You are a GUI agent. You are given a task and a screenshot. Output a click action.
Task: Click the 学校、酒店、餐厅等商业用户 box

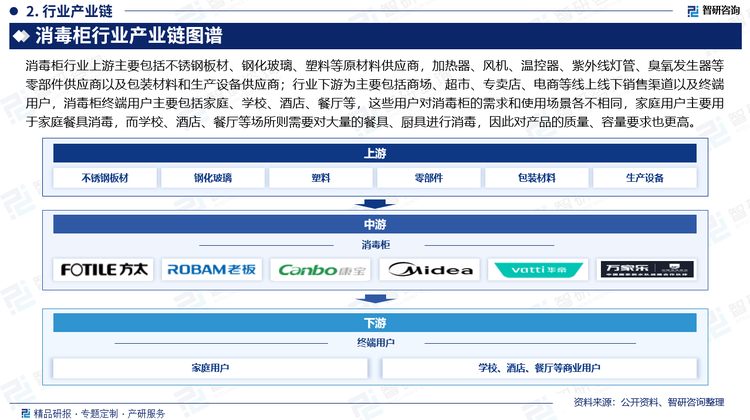[539, 368]
